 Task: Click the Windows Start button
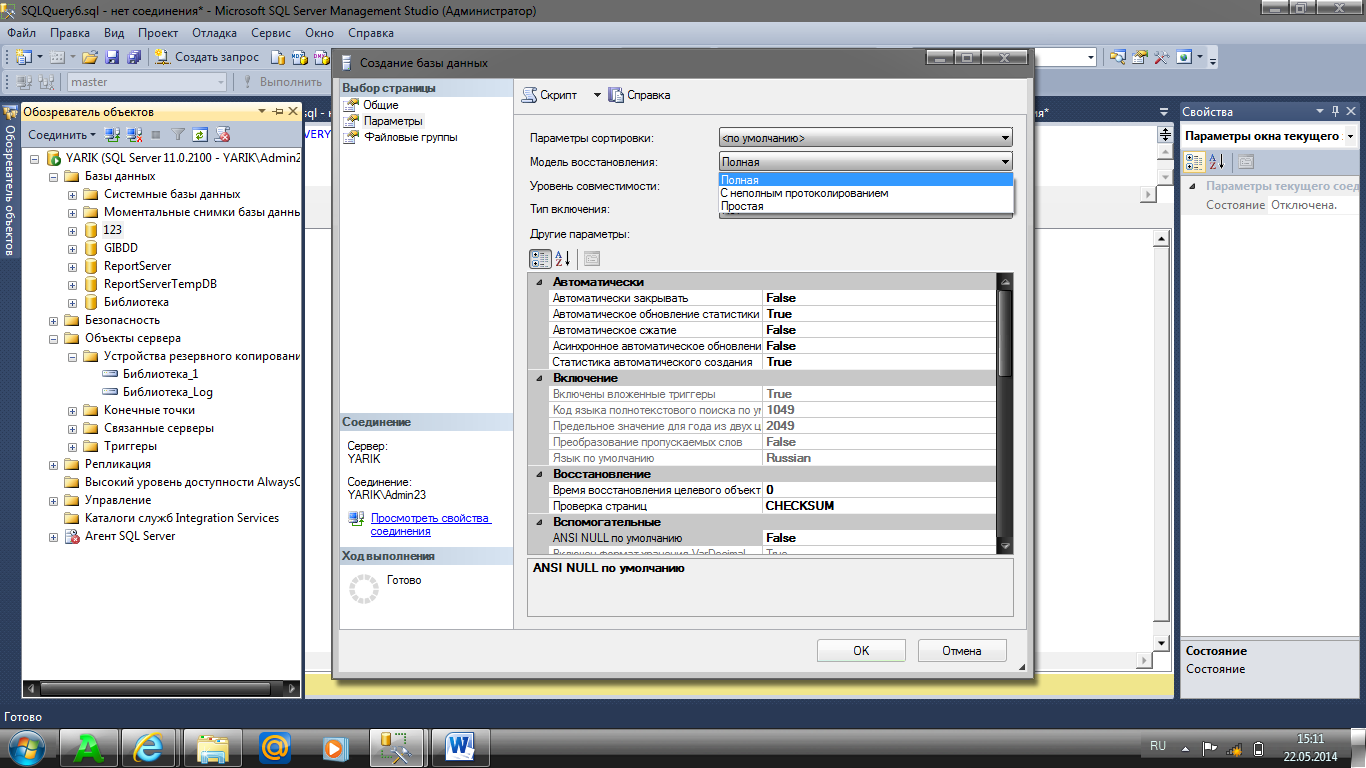coord(25,746)
